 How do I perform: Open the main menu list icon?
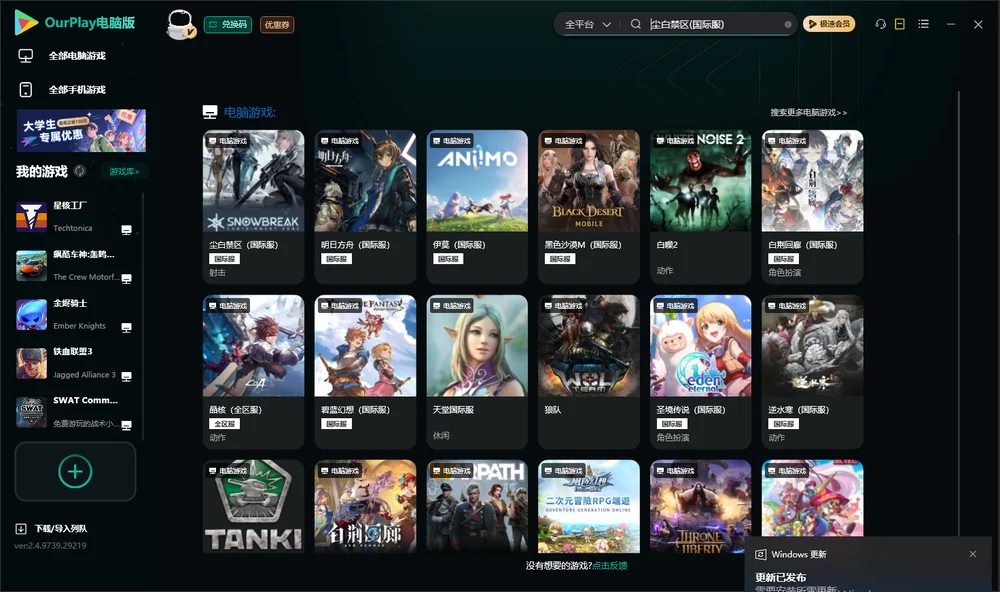pyautogui.click(x=923, y=24)
